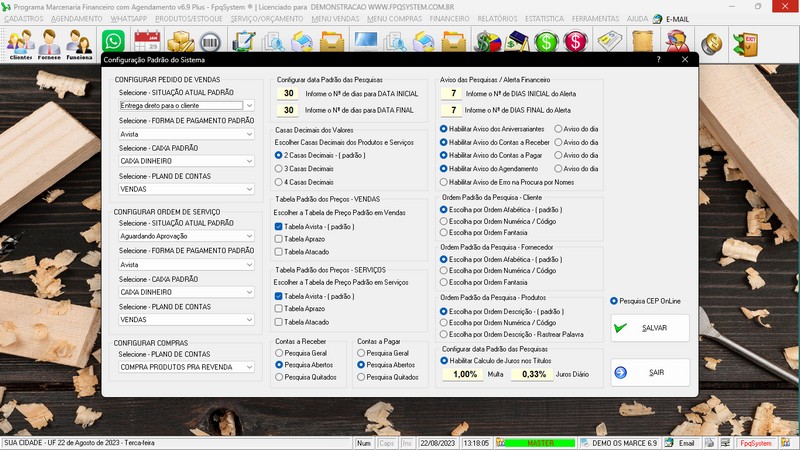The height and width of the screenshot is (450, 800).
Task: Open the Funciona employees toolbar icon
Action: [79, 44]
